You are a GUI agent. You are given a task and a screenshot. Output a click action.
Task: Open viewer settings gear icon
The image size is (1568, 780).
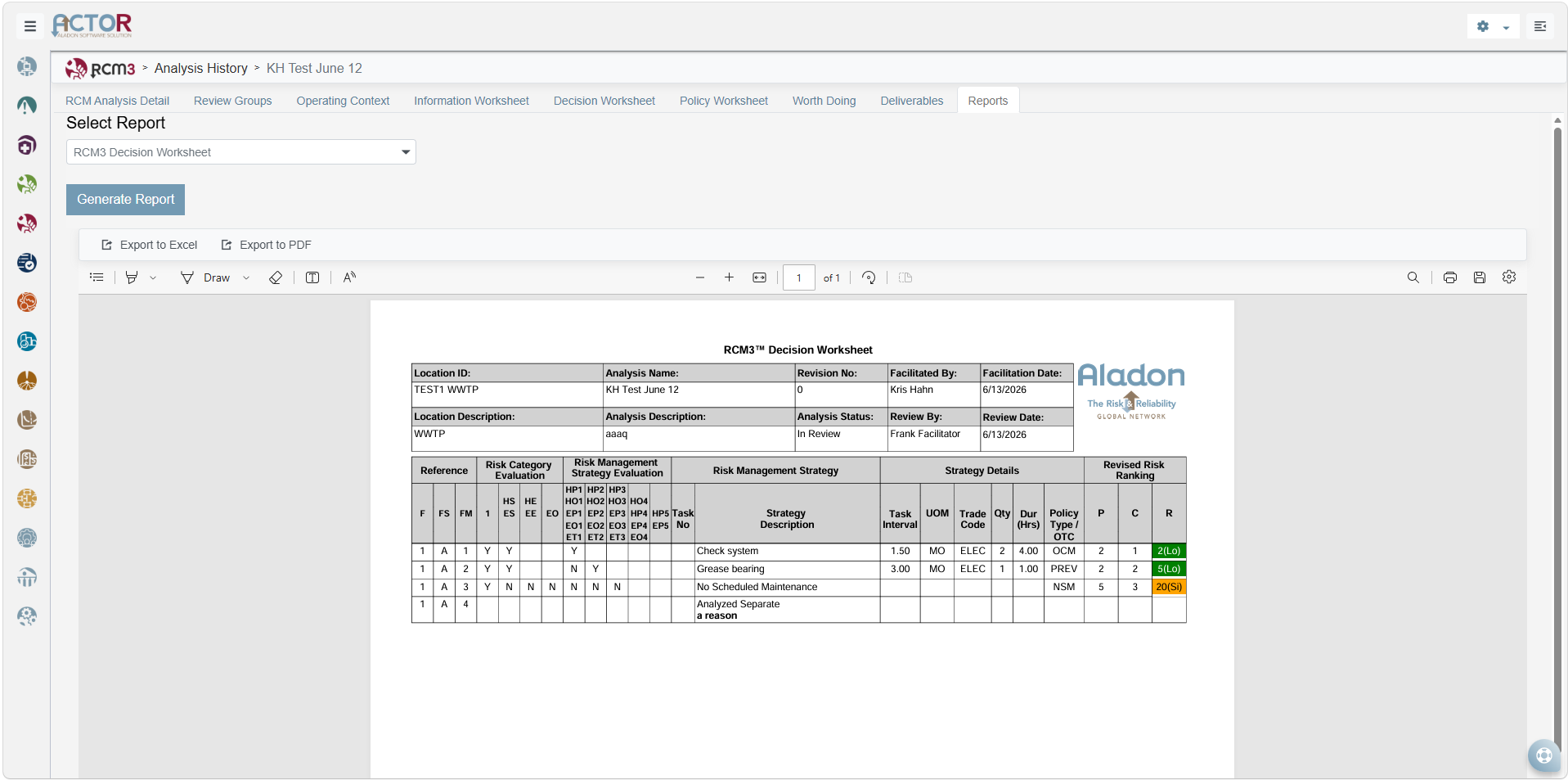(1509, 277)
